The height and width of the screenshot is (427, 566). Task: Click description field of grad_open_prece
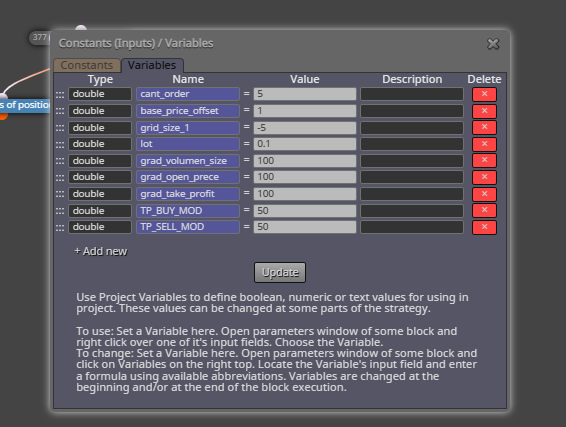click(412, 177)
